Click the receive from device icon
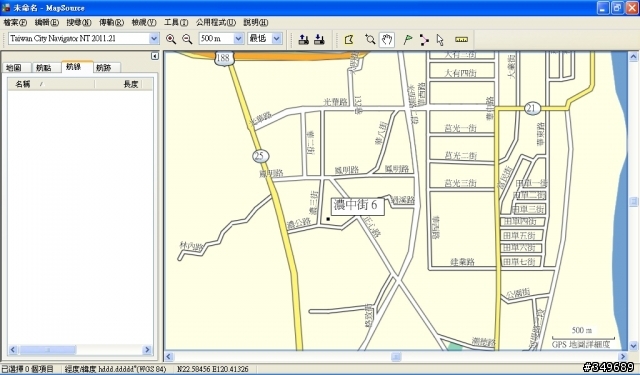The width and height of the screenshot is (640, 375). 319,39
